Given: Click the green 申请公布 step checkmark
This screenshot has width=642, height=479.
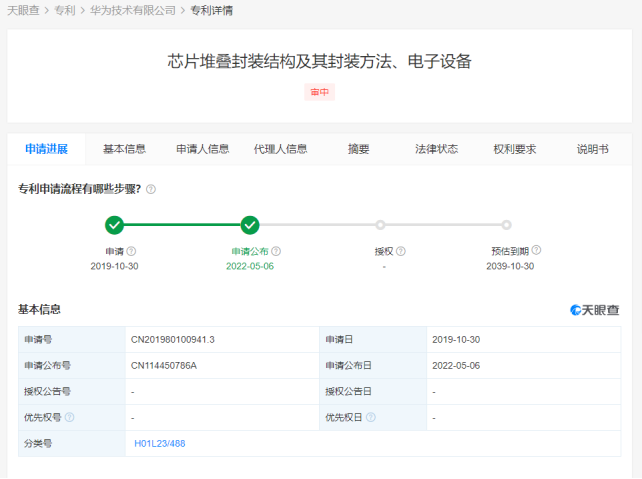Looking at the screenshot, I should [250, 225].
